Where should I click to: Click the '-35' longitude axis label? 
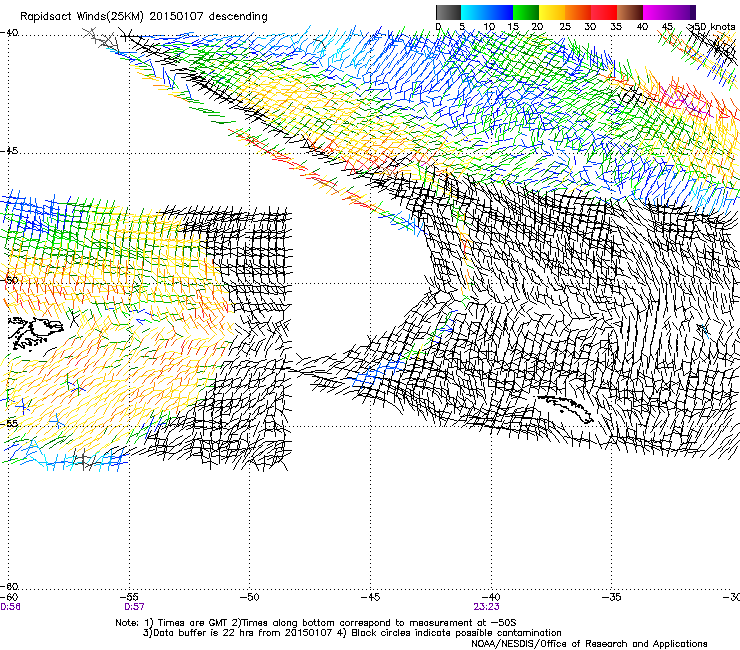612,597
